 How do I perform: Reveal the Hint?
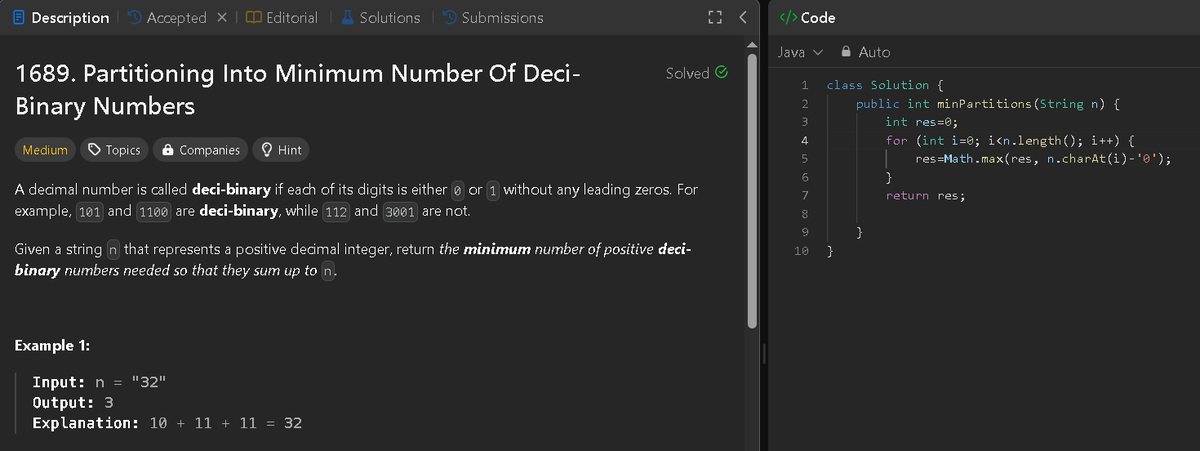pos(281,150)
